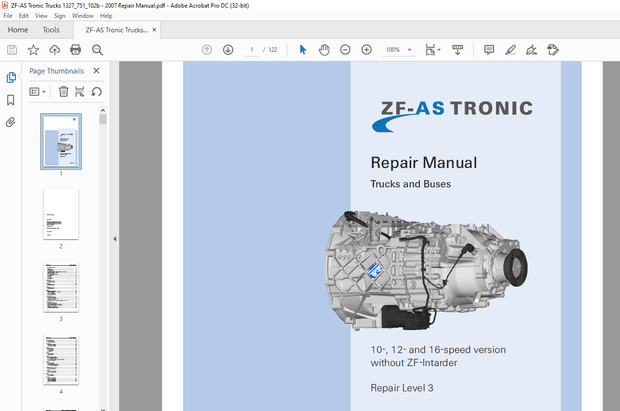620x411 pixels.
Task: Select the ZF-AS Tronic Trucks document tab
Action: 117,30
